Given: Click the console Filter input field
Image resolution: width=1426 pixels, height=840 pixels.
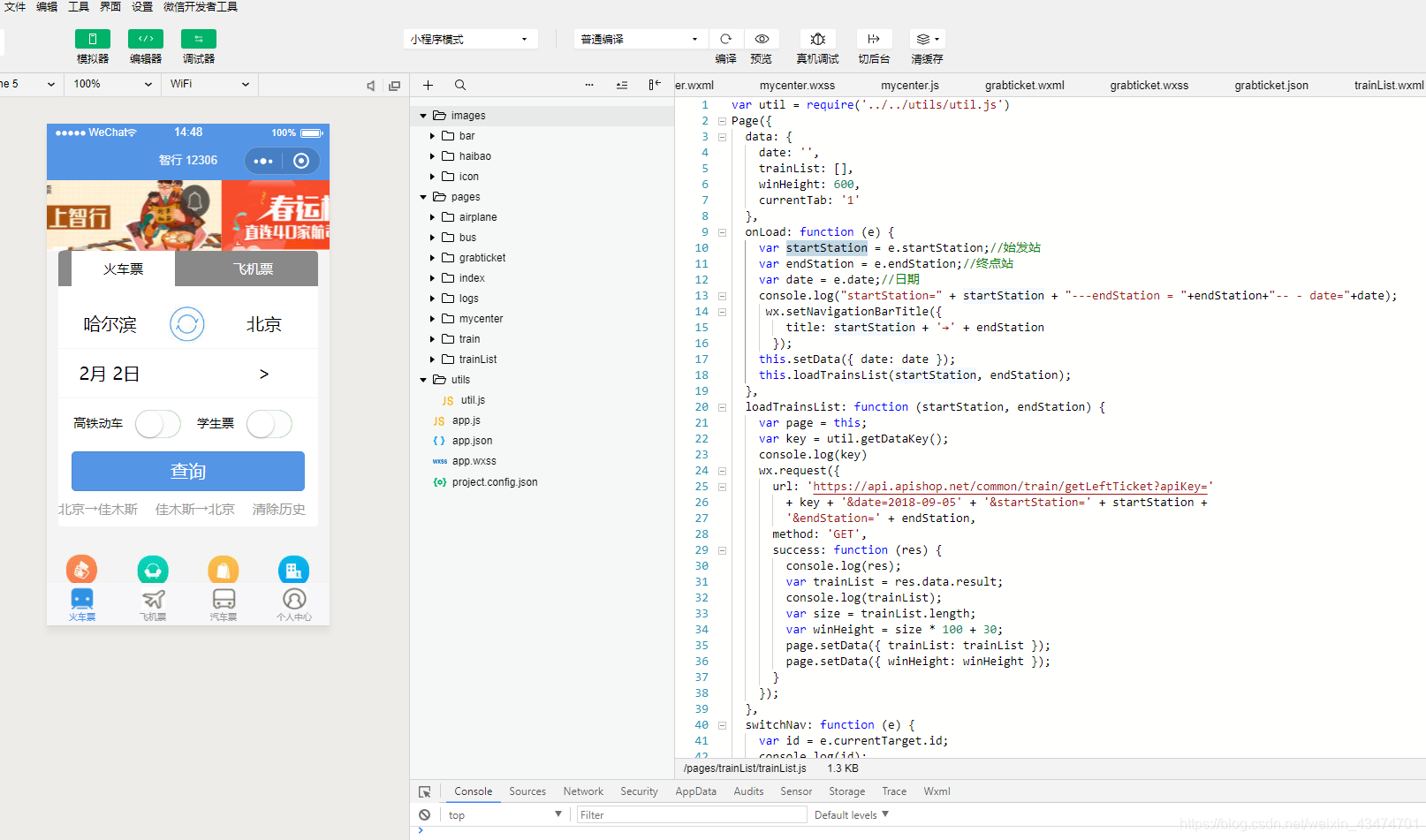Looking at the screenshot, I should [691, 815].
